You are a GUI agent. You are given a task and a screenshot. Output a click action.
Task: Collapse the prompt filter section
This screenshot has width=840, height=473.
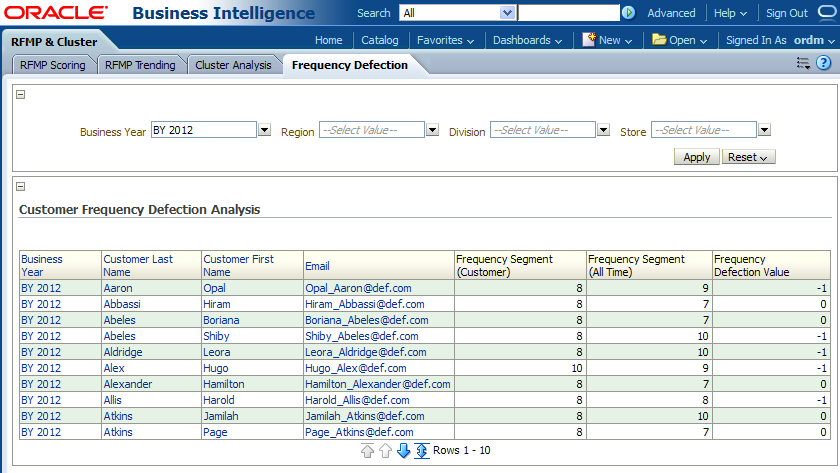(21, 95)
